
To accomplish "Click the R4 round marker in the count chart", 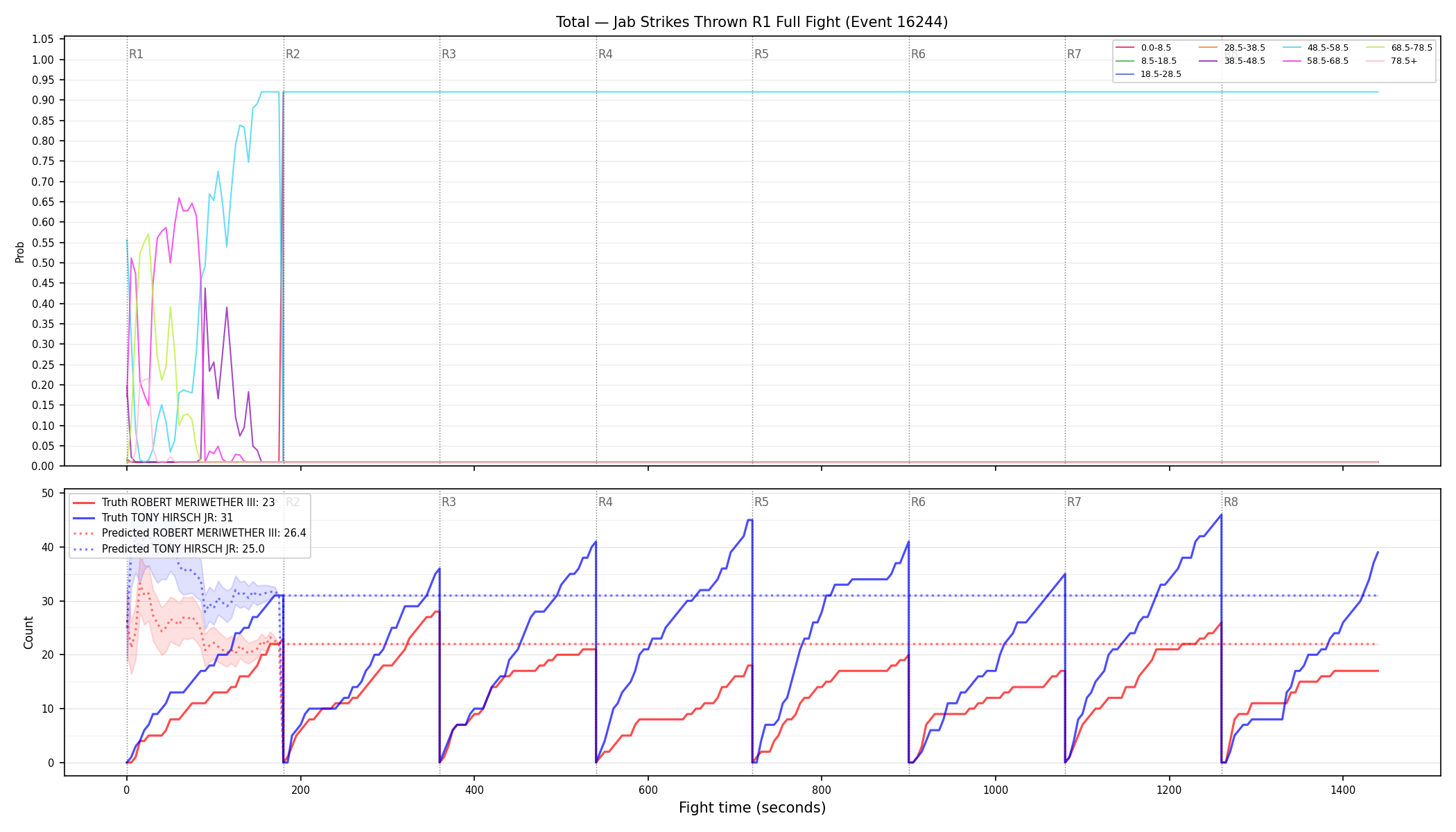I will 605,502.
